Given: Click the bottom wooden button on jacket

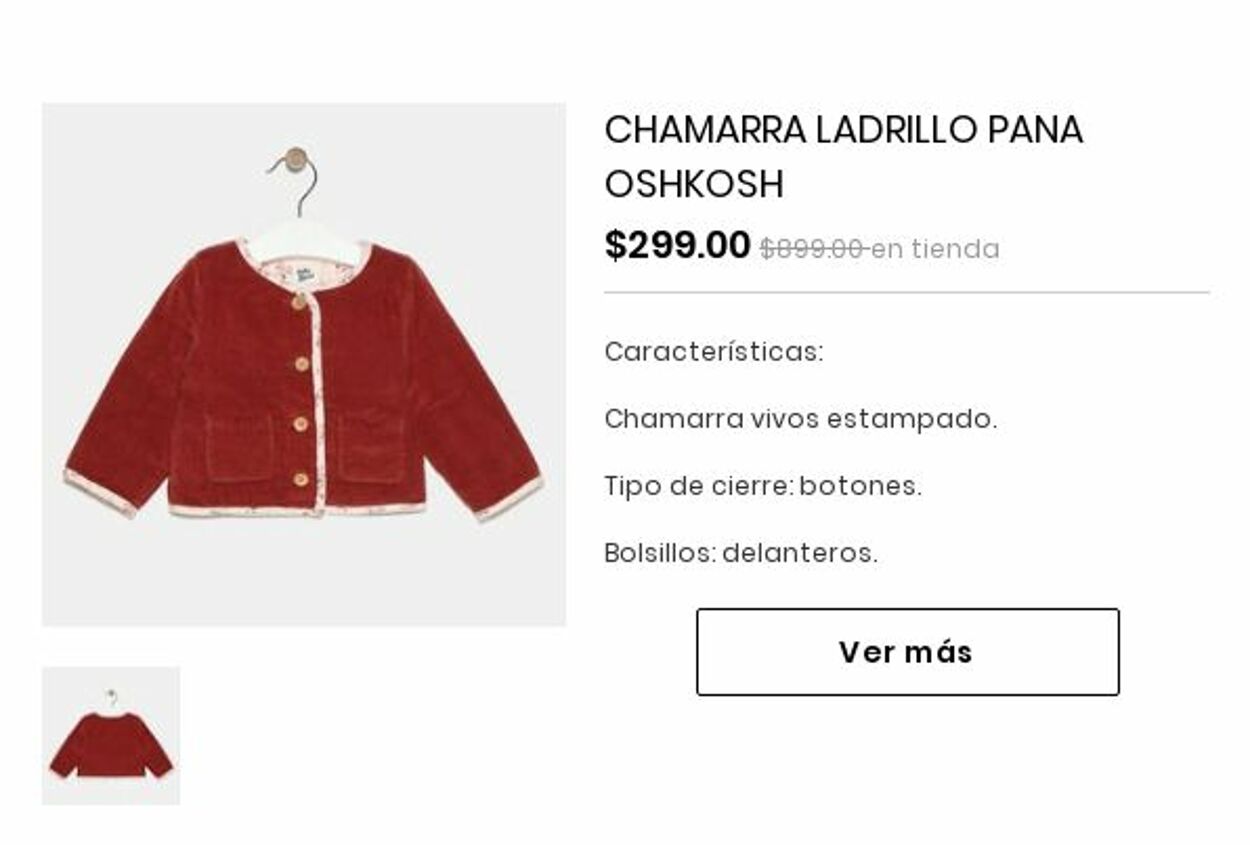Looking at the screenshot, I should [x=301, y=480].
